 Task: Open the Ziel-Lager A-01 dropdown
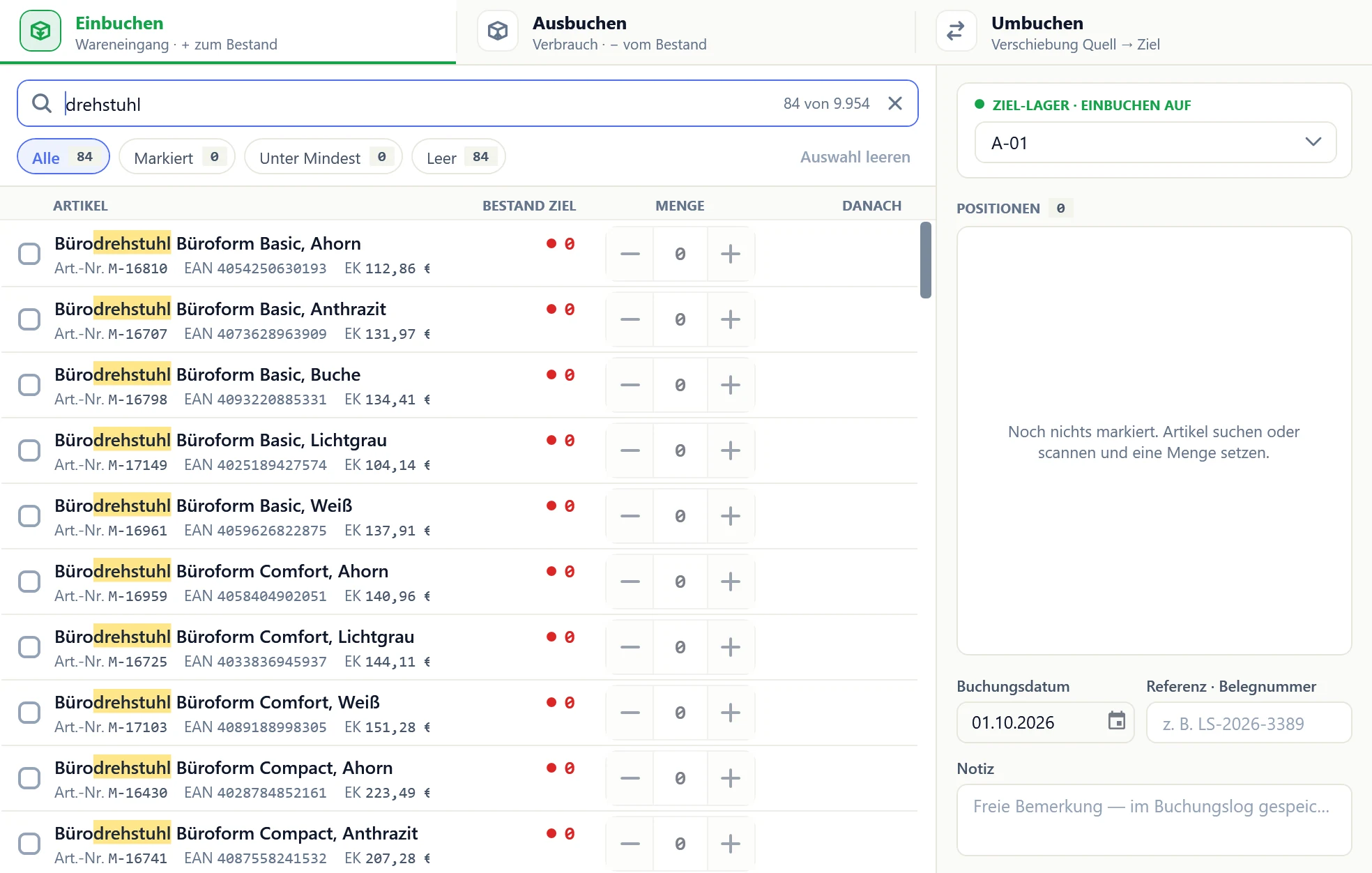pos(1155,143)
